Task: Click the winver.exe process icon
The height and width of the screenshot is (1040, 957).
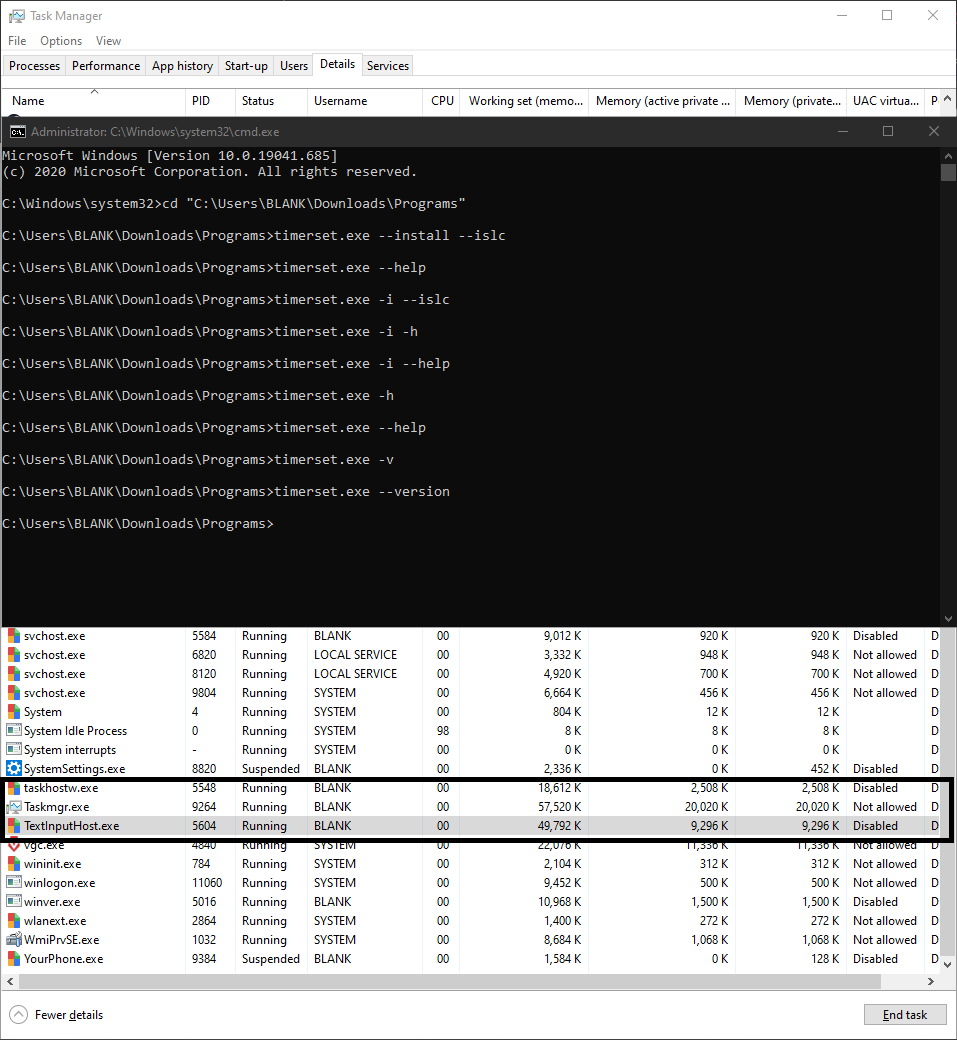Action: [x=13, y=902]
